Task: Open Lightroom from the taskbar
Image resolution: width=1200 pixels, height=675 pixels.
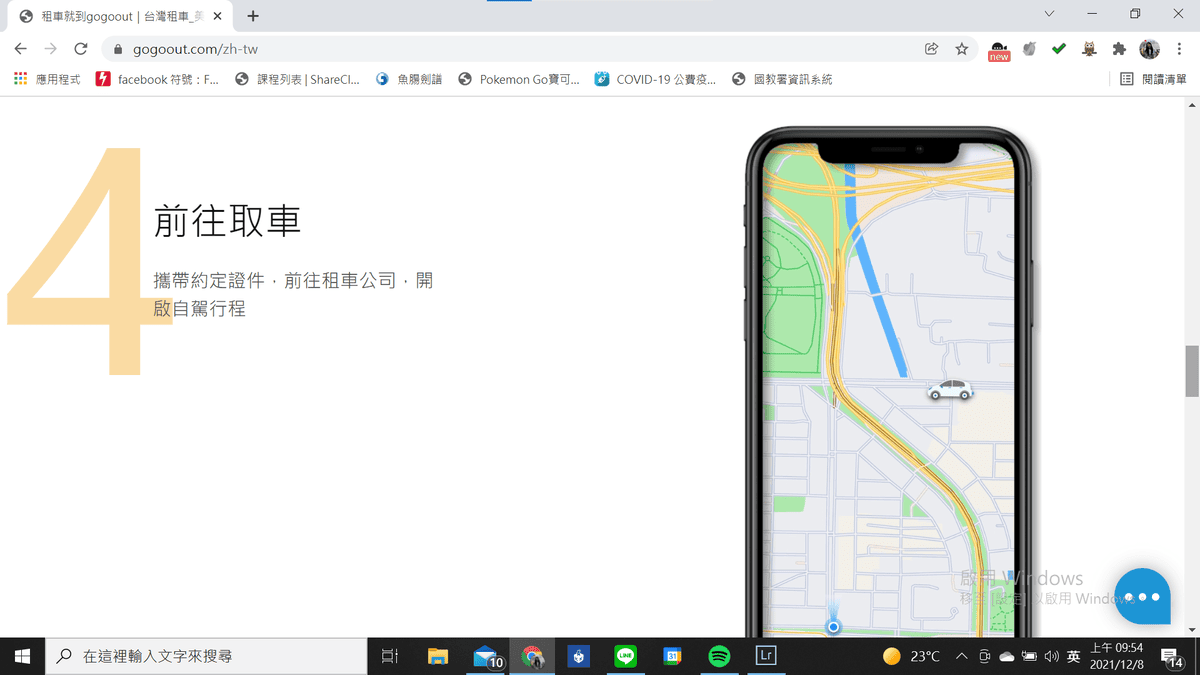Action: click(x=766, y=656)
